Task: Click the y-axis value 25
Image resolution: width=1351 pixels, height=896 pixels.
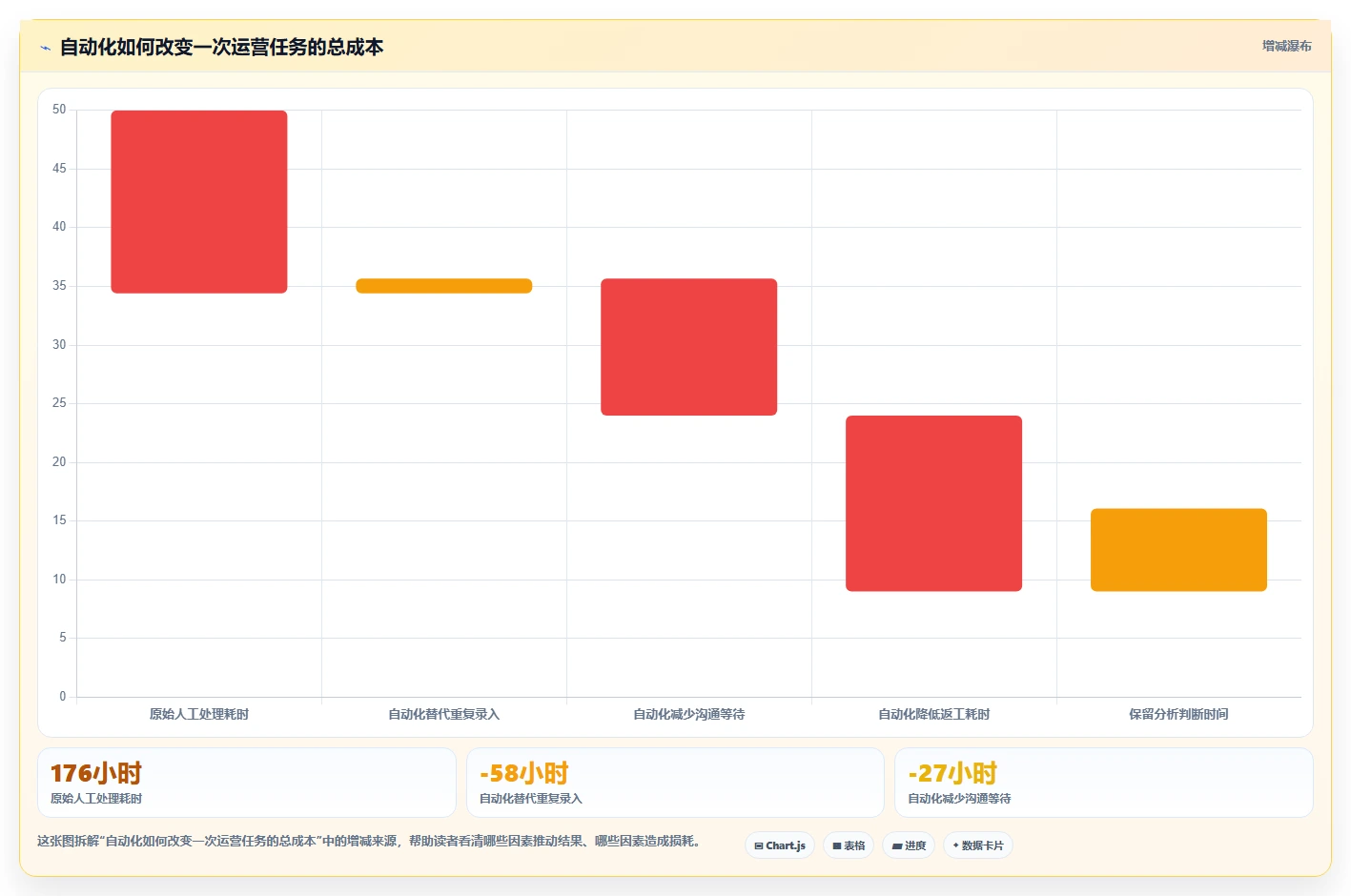Action: pos(59,403)
